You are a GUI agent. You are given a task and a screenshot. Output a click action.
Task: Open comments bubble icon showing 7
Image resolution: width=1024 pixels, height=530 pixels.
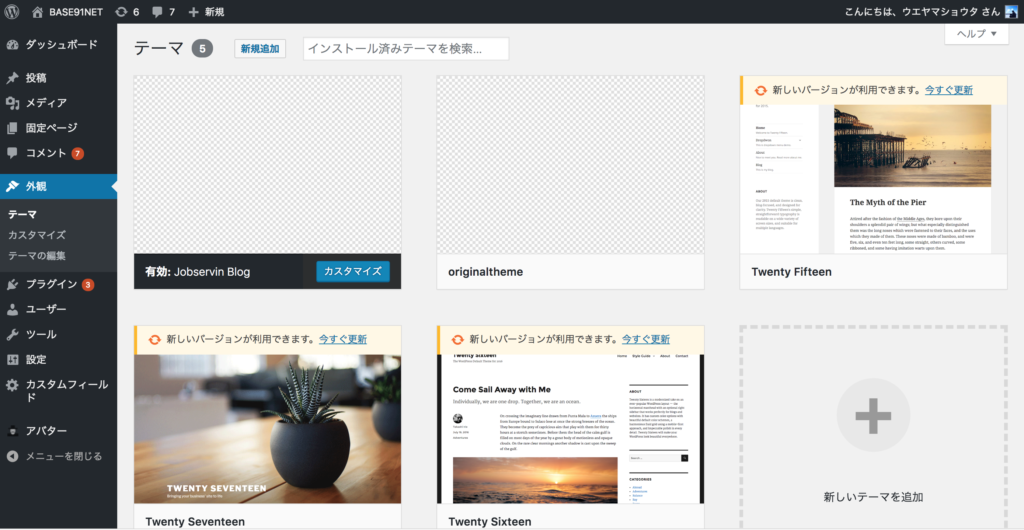coord(157,12)
